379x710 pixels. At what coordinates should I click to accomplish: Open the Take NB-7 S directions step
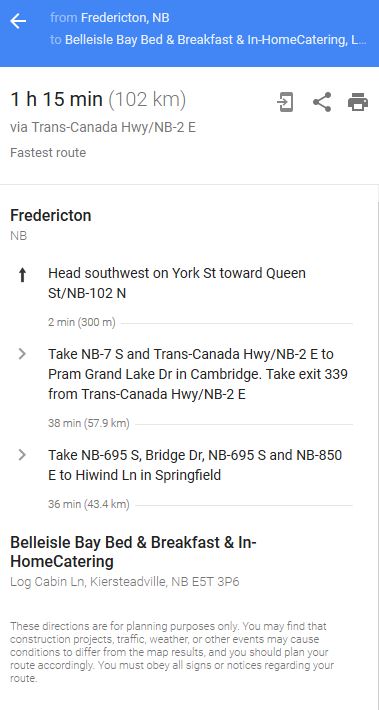[x=198, y=374]
